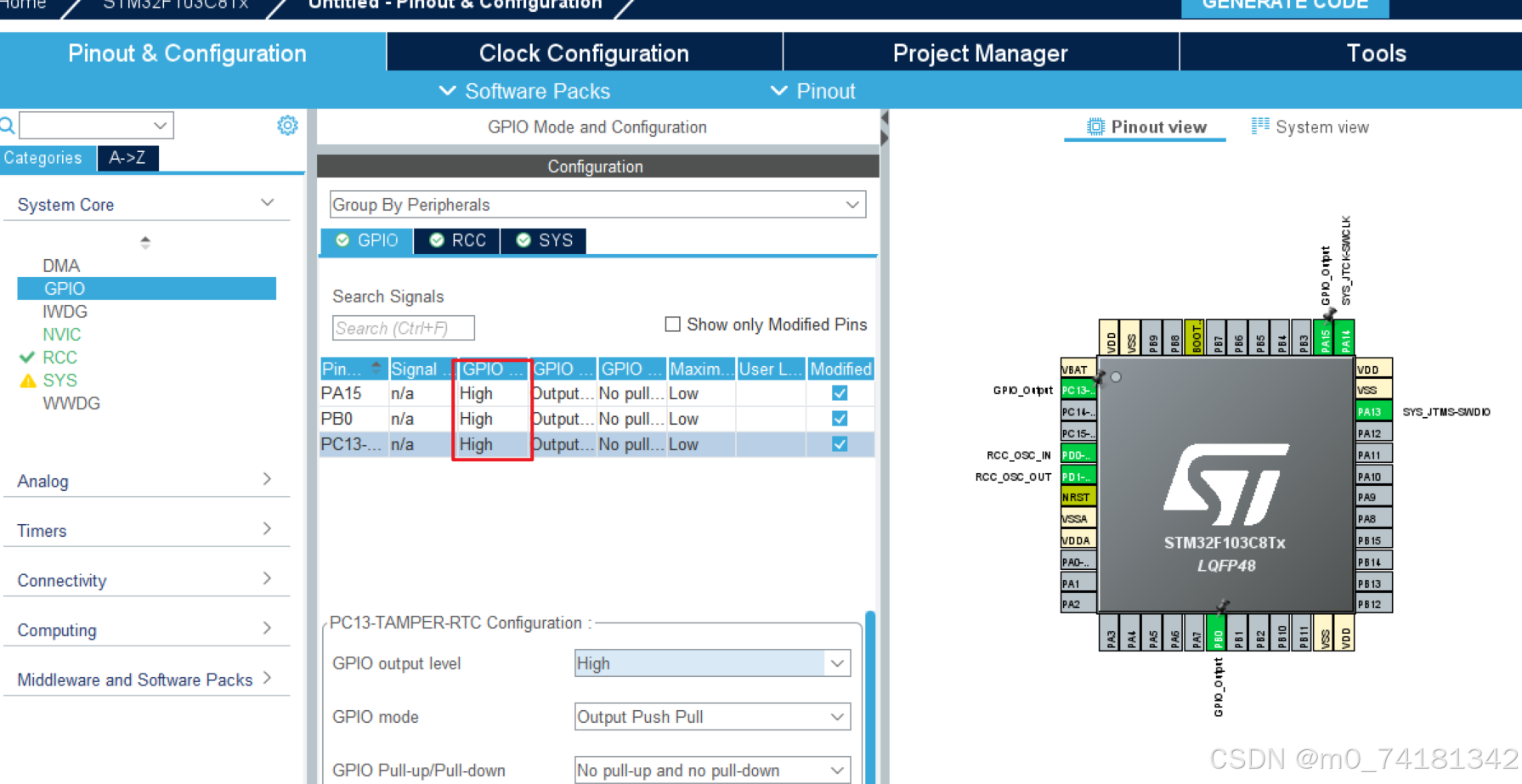
Task: Select the green PB0 pin on the chip
Action: (x=1218, y=633)
